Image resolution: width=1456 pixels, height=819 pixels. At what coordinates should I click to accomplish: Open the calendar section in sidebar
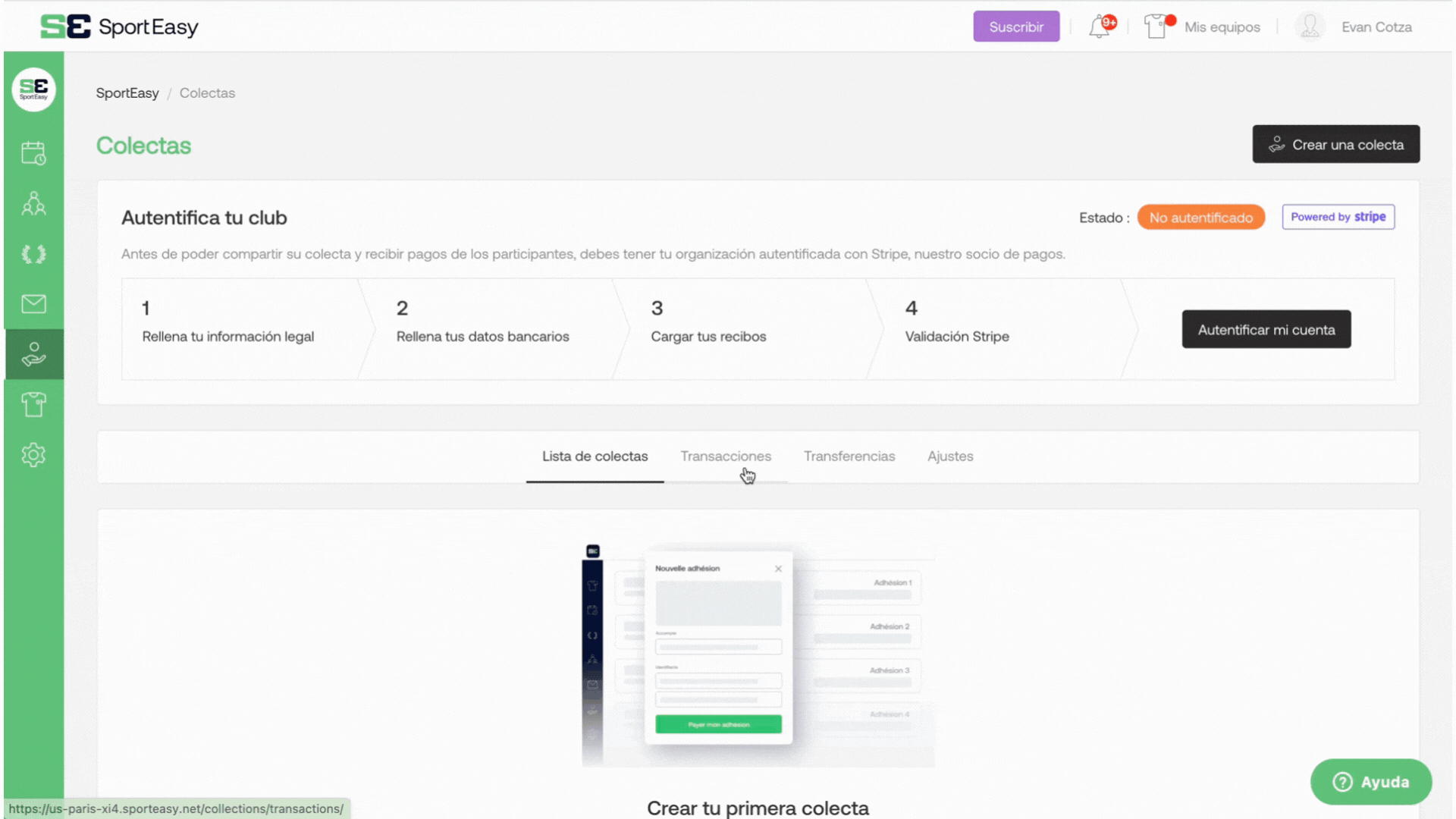[x=33, y=153]
